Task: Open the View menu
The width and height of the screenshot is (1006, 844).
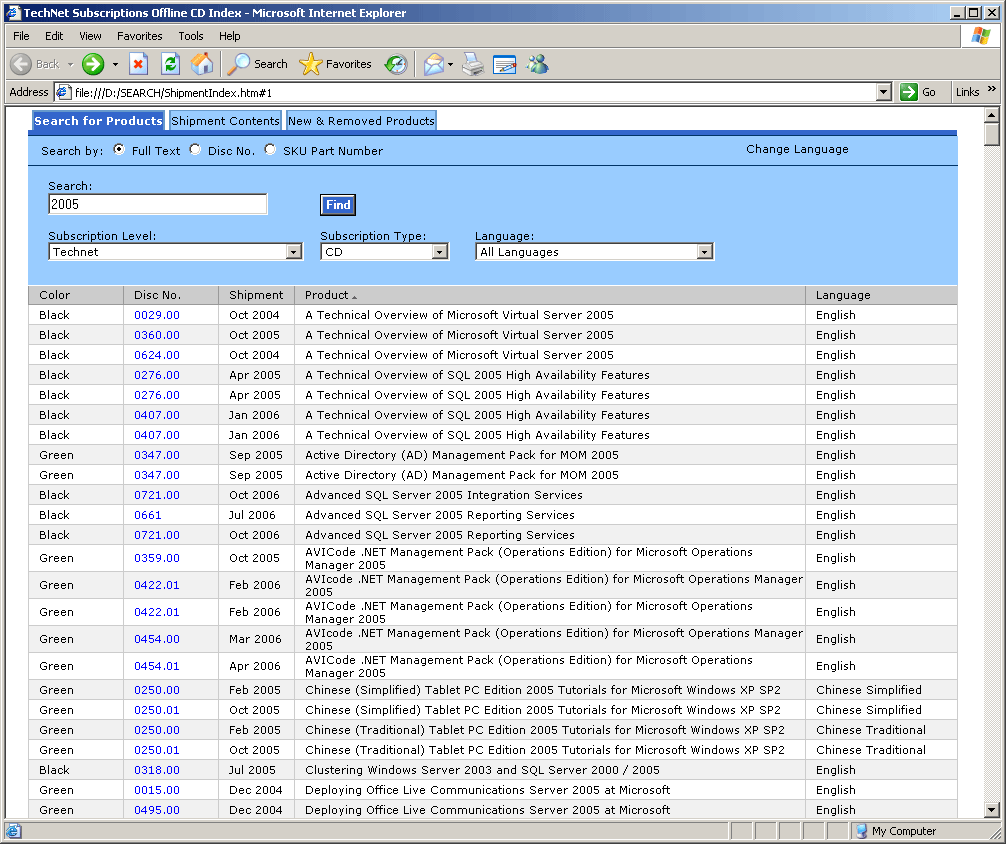Action: tap(90, 36)
